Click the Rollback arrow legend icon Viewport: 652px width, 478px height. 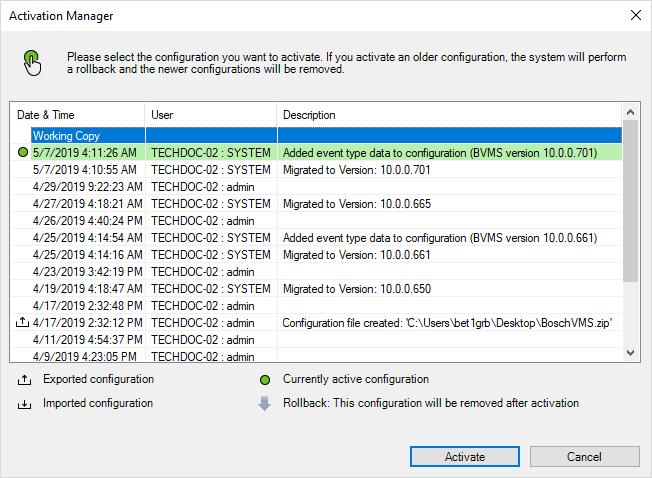(x=264, y=403)
